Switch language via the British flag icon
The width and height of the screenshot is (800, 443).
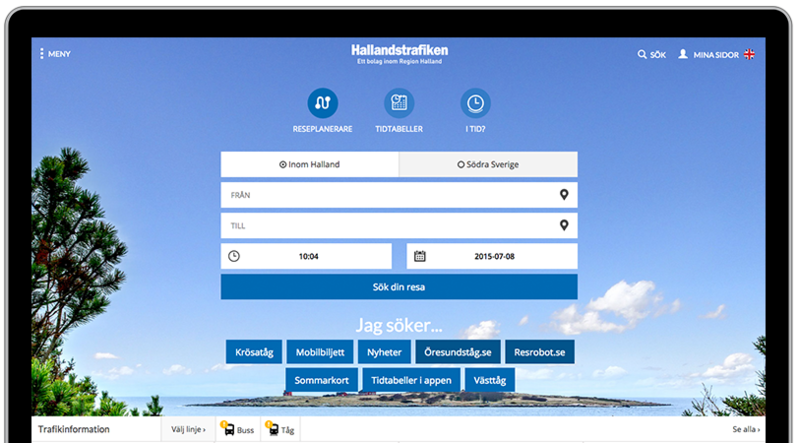pyautogui.click(x=749, y=54)
